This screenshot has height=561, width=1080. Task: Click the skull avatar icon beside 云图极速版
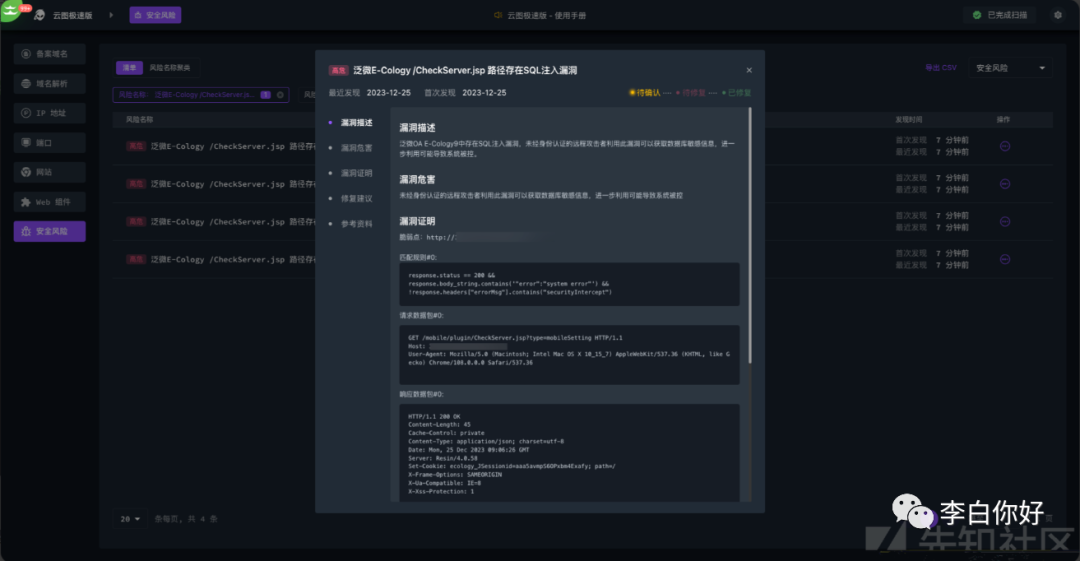pos(40,15)
